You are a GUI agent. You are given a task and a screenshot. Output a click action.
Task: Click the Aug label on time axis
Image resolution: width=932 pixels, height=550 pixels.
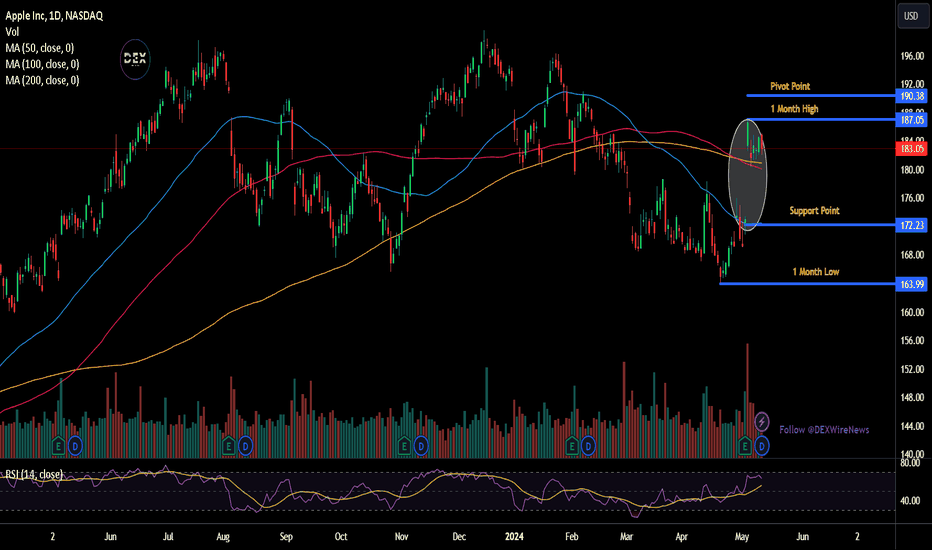pos(223,536)
